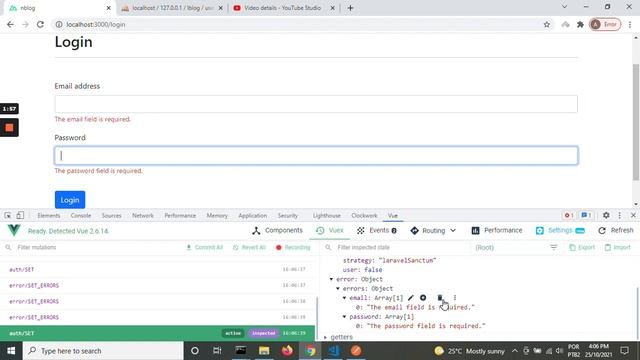640x360 pixels.
Task: Click the browser back arrow
Action: coord(10,24)
